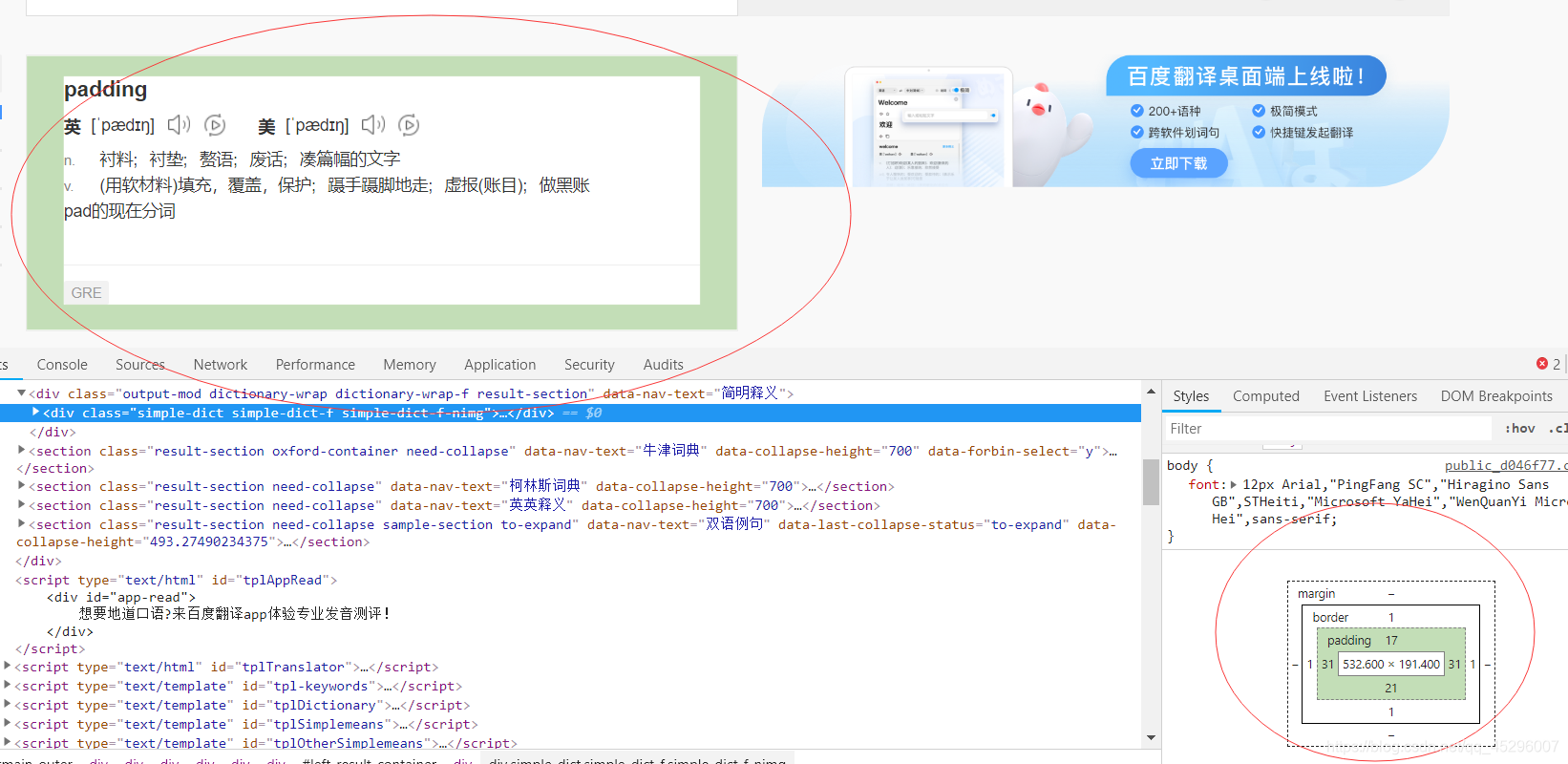
Task: Collapse the output-mod dictionary-wrap div node
Action: point(21,393)
